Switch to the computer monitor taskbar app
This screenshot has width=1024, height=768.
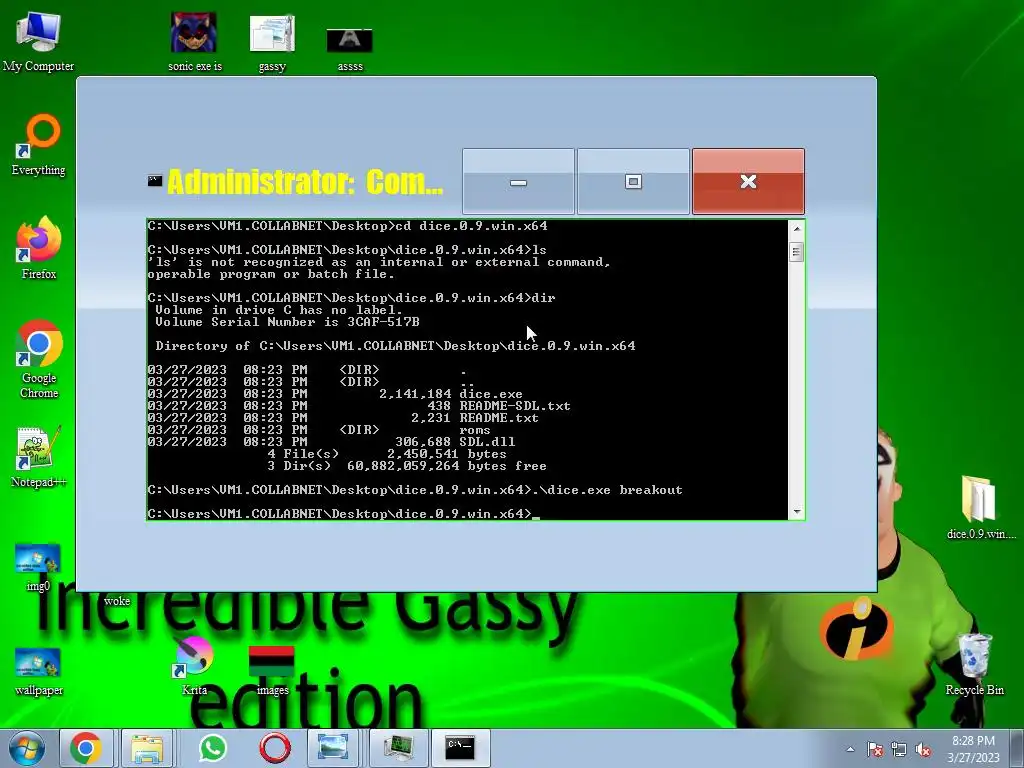(x=398, y=748)
